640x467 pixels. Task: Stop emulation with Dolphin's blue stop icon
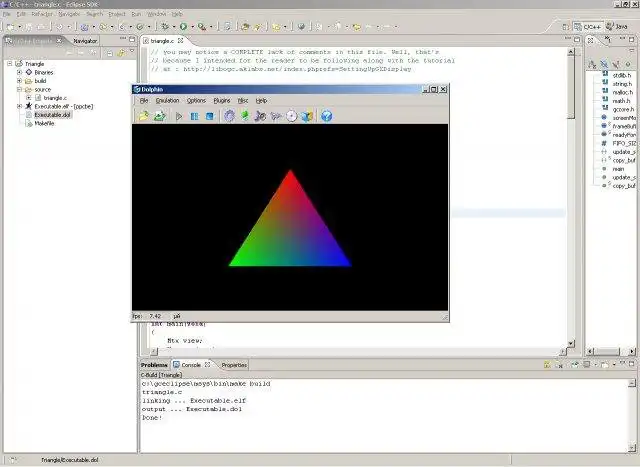pos(210,116)
